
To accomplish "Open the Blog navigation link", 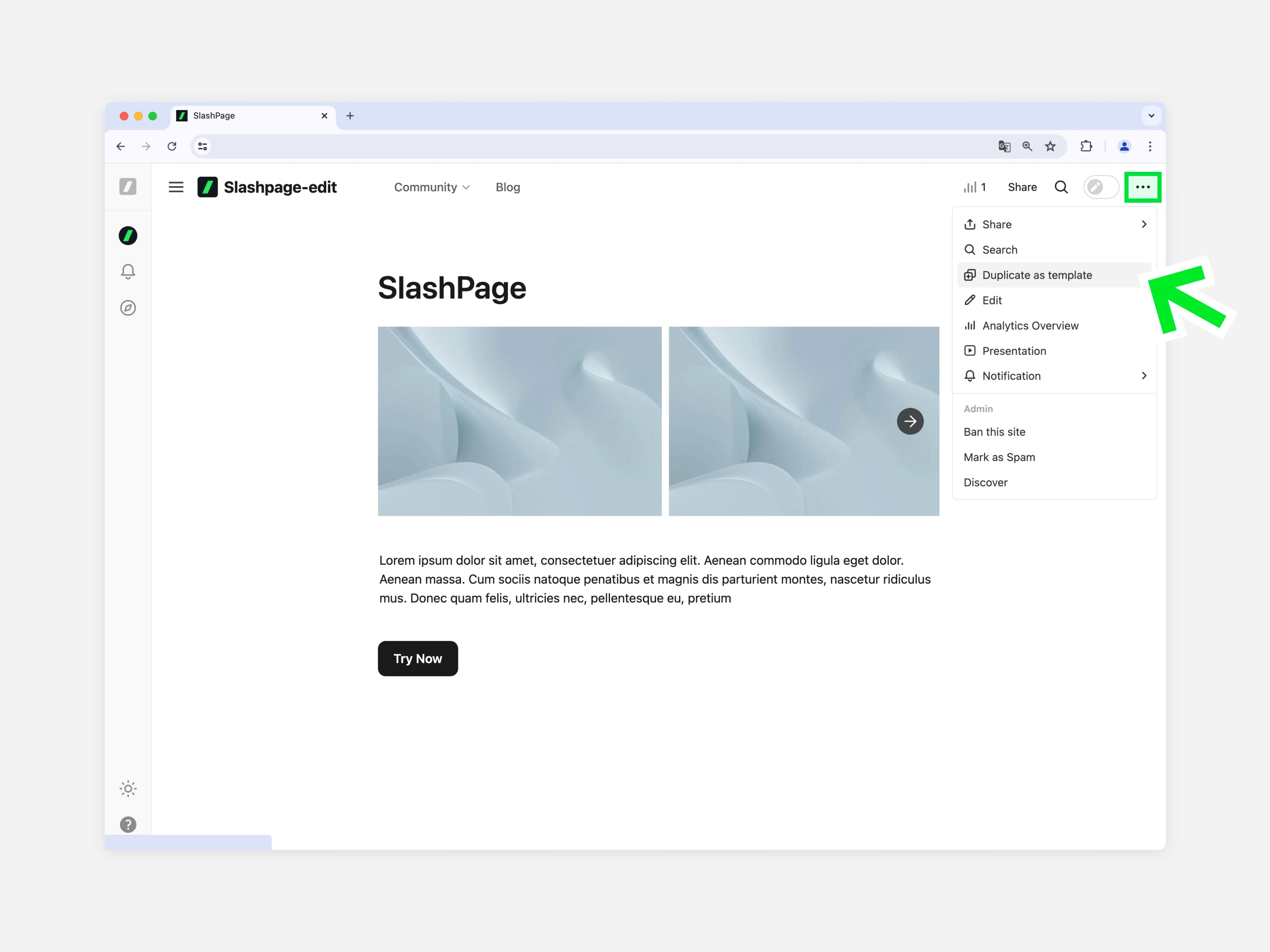I will [508, 187].
